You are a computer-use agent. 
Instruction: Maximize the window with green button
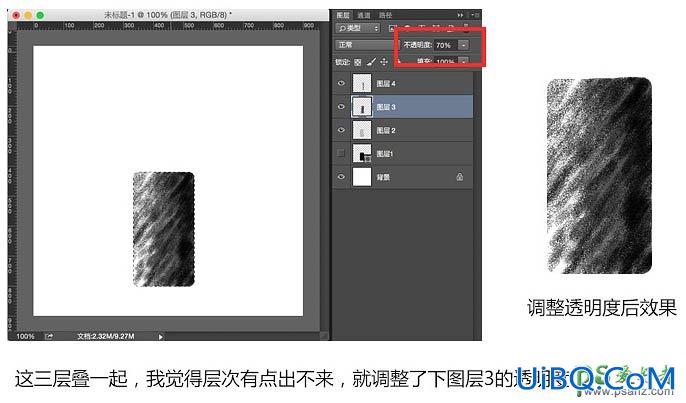click(40, 15)
